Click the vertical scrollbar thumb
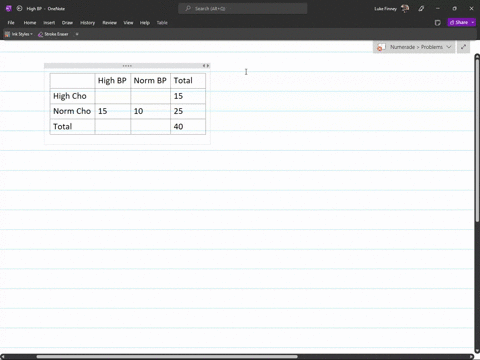The image size is (480, 360). point(477,140)
